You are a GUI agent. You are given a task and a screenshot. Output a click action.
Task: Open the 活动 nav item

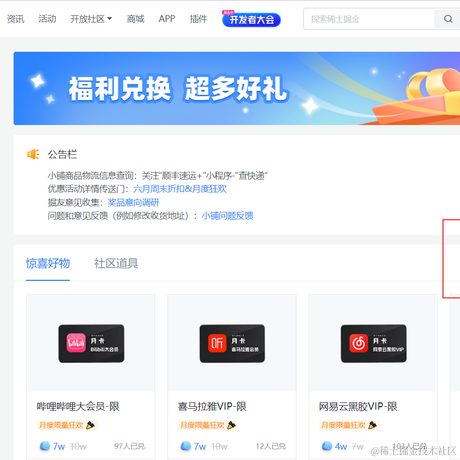pyautogui.click(x=47, y=19)
